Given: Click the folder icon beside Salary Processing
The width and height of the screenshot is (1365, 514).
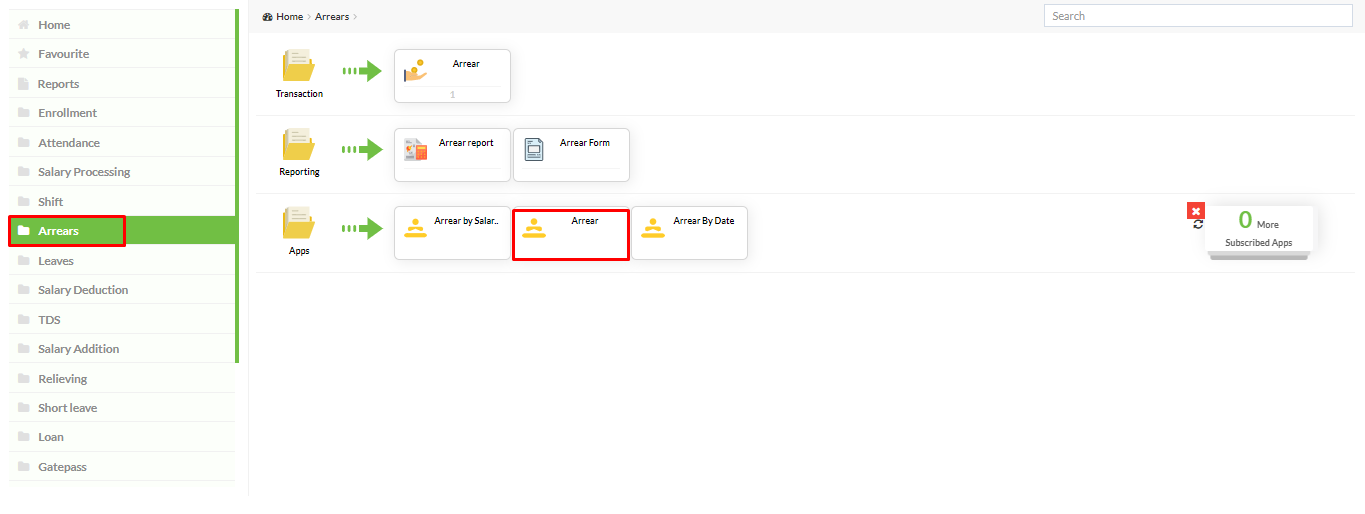Looking at the screenshot, I should coord(23,172).
